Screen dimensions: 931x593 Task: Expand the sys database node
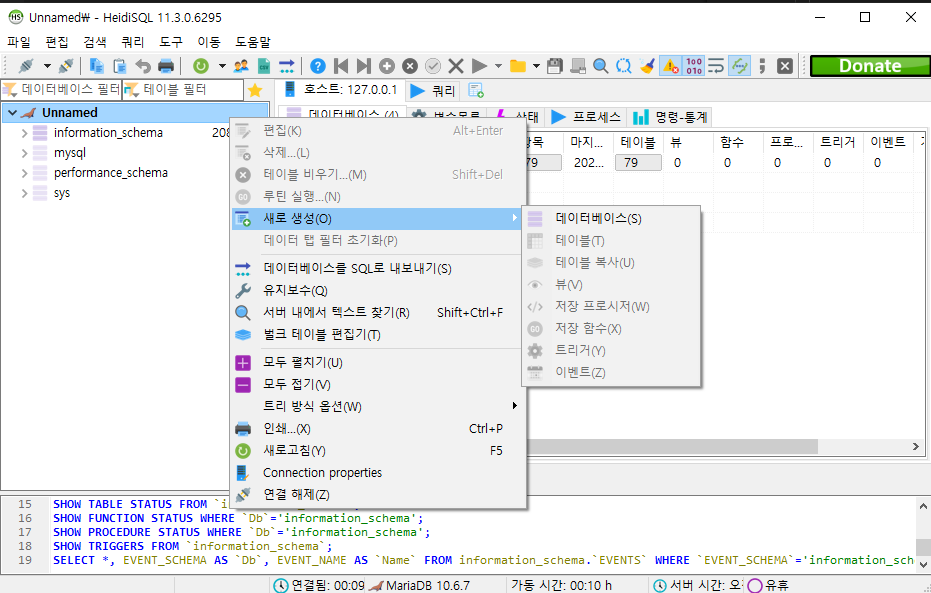click(x=24, y=194)
